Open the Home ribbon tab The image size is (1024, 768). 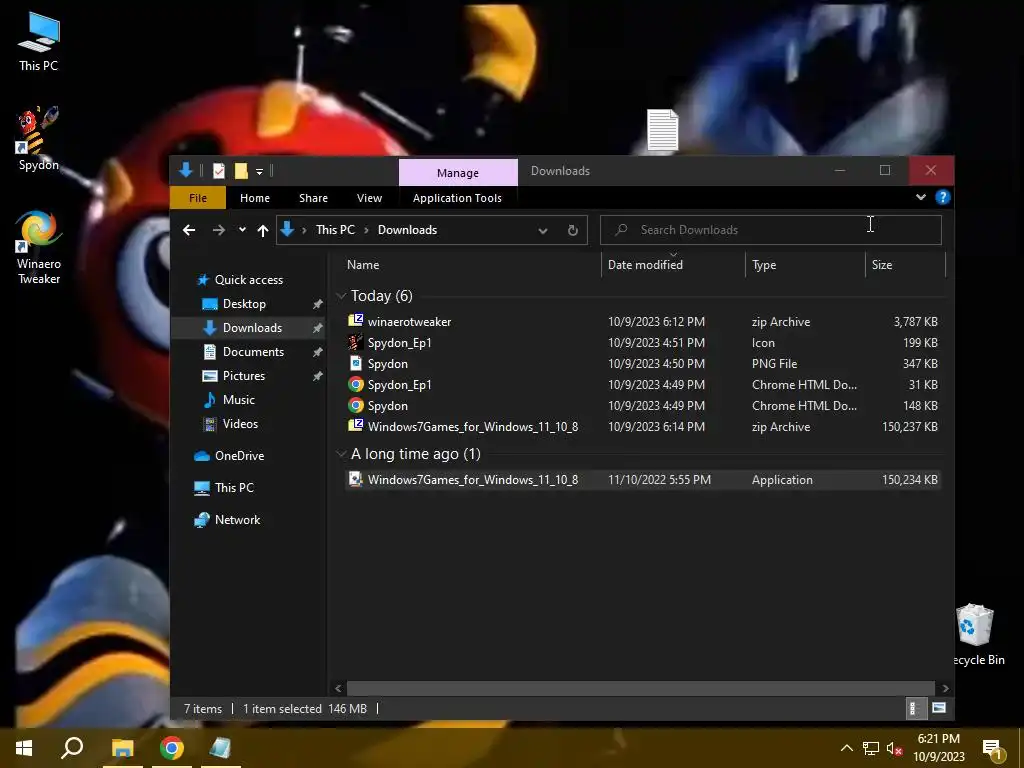[255, 198]
